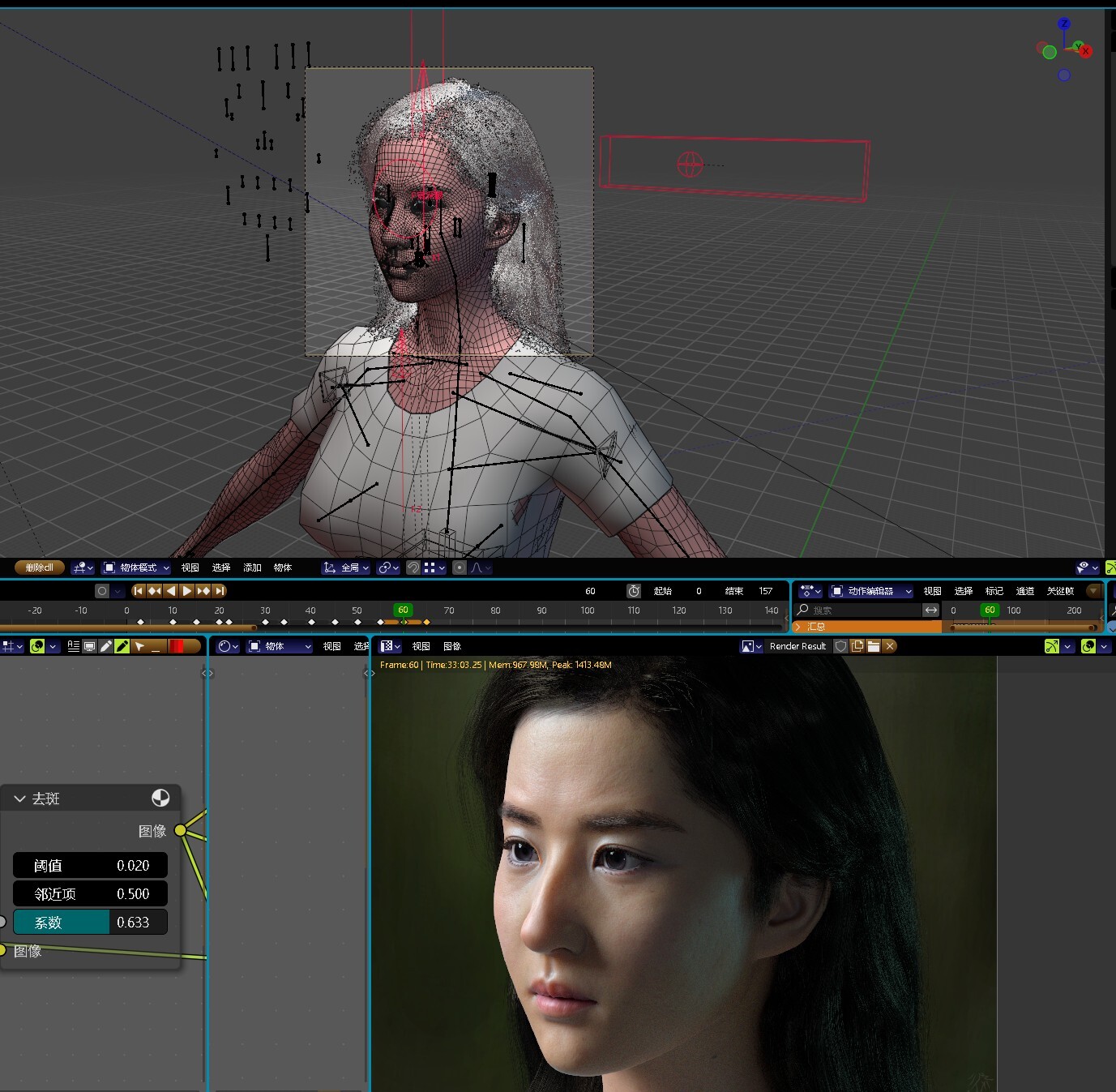Click the stopwatch icon beside current frame field

point(634,591)
